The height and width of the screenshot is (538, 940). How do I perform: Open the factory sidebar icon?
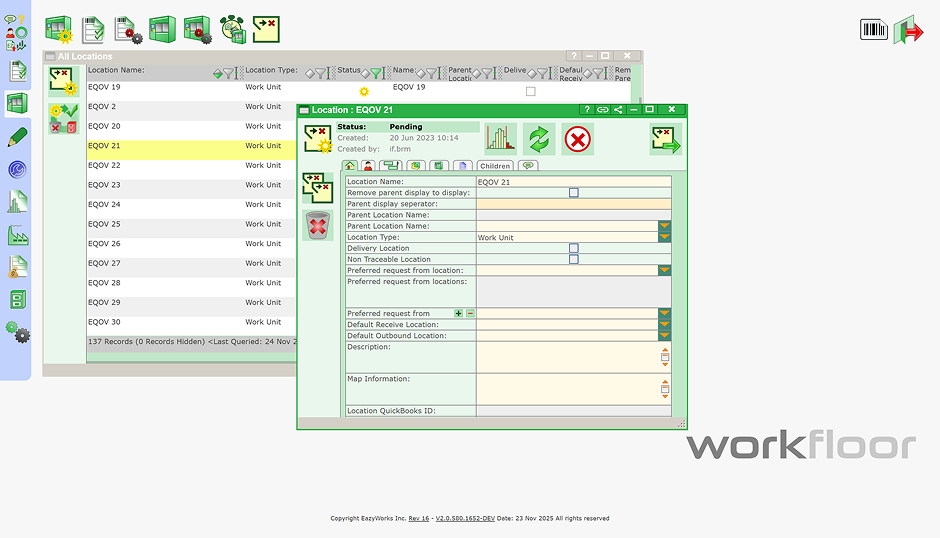pos(17,235)
